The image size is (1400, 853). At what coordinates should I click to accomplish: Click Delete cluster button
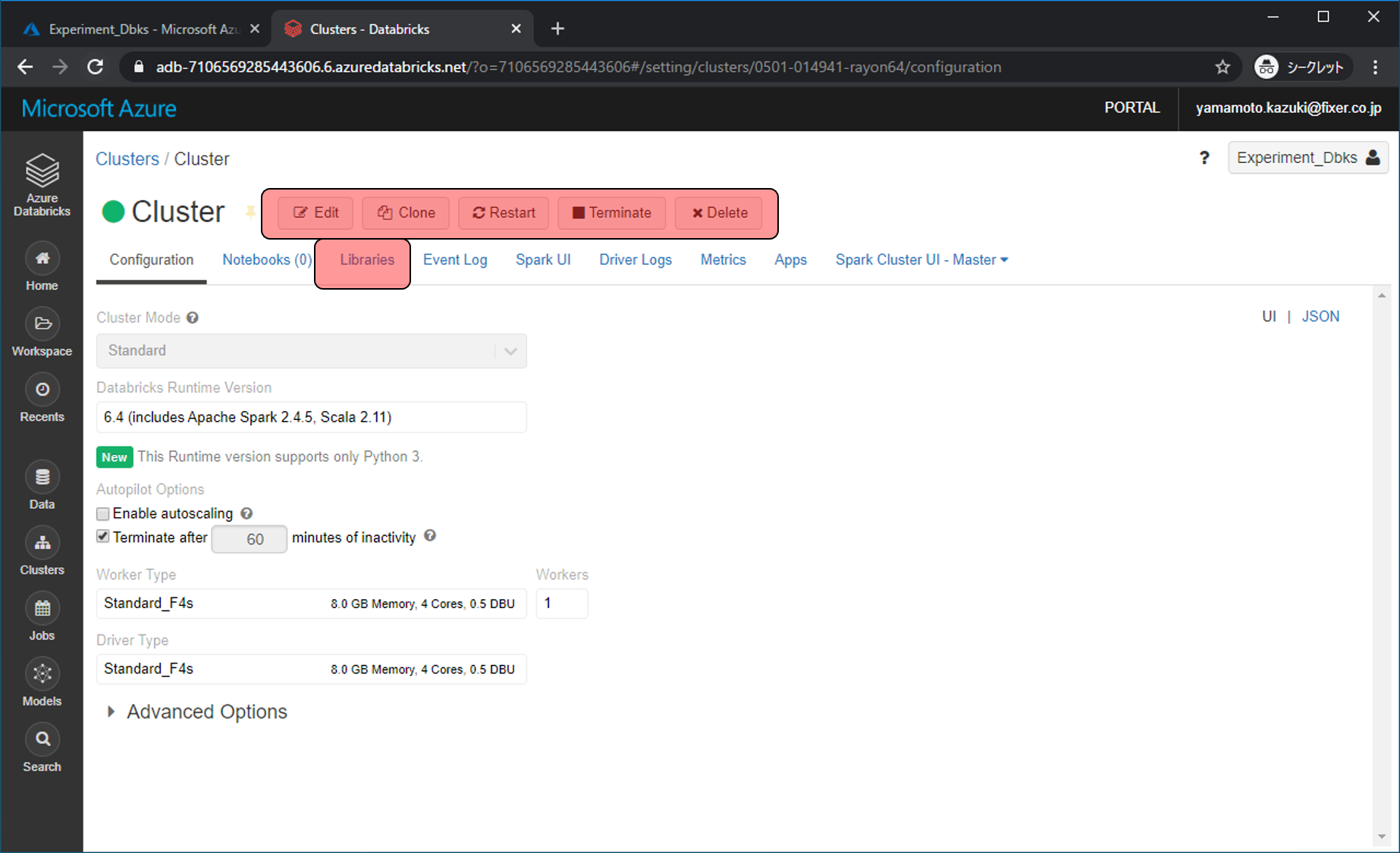(x=719, y=213)
